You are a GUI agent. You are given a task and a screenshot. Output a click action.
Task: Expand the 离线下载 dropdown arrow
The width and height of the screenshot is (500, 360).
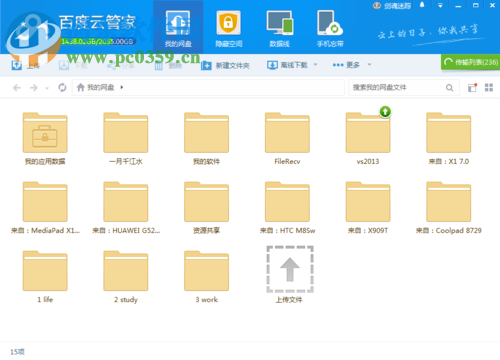click(315, 65)
